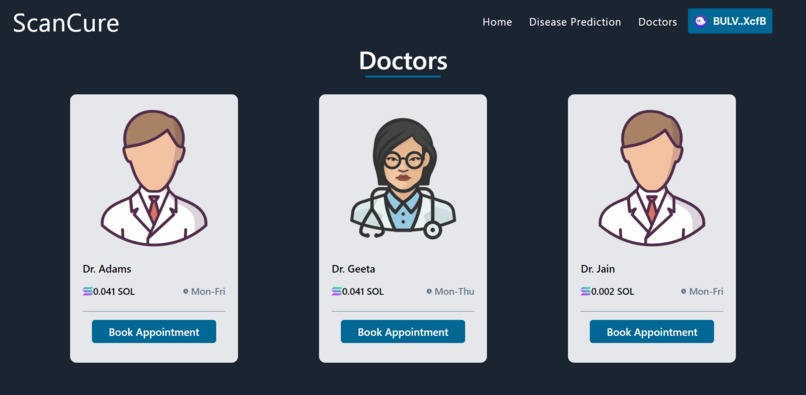
Task: Click the Solana icon beside Dr. Jain's fee
Action: (585, 292)
